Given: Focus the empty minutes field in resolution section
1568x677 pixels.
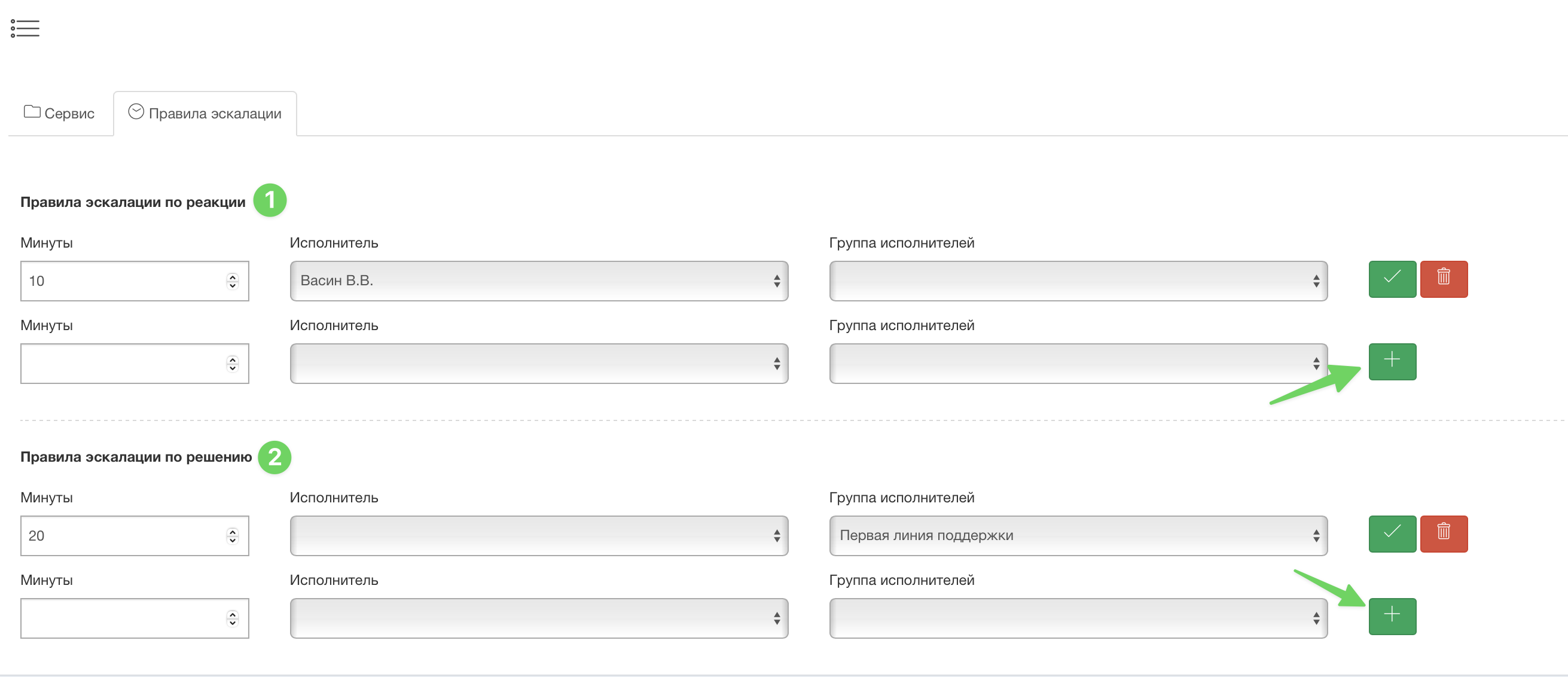Looking at the screenshot, I should (x=122, y=618).
